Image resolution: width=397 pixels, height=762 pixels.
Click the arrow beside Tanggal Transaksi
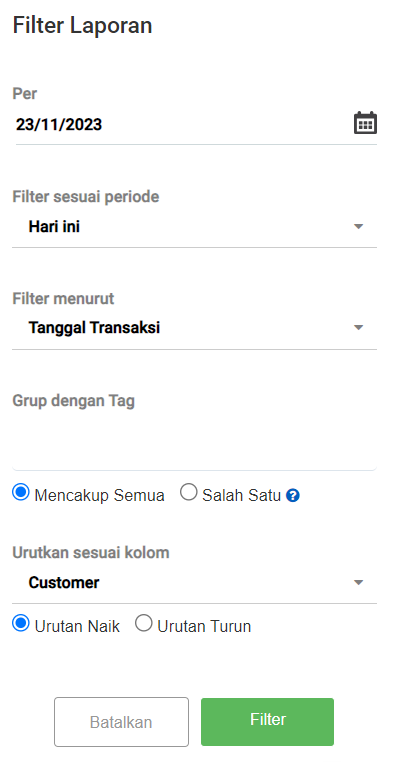click(x=359, y=328)
